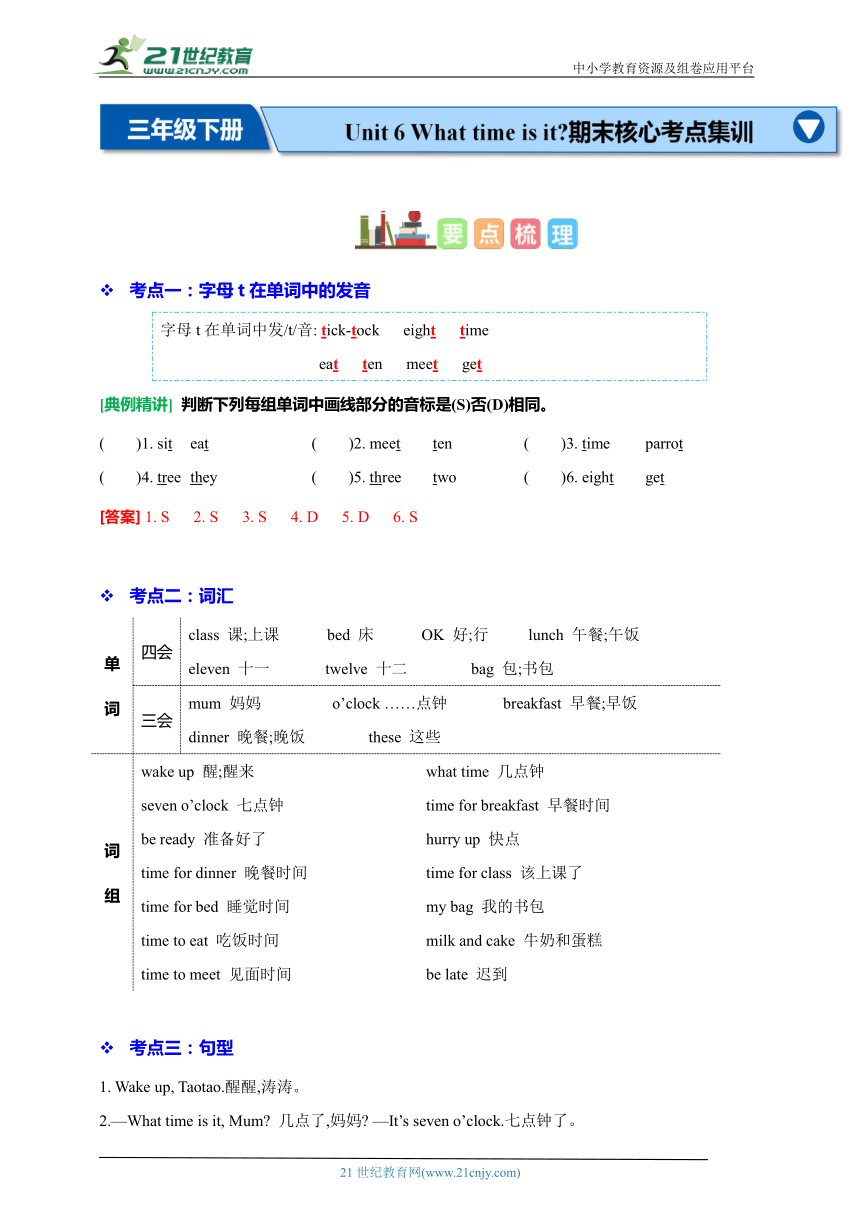The image size is (860, 1216).
Task: Click the red [答案] label
Action: [120, 517]
